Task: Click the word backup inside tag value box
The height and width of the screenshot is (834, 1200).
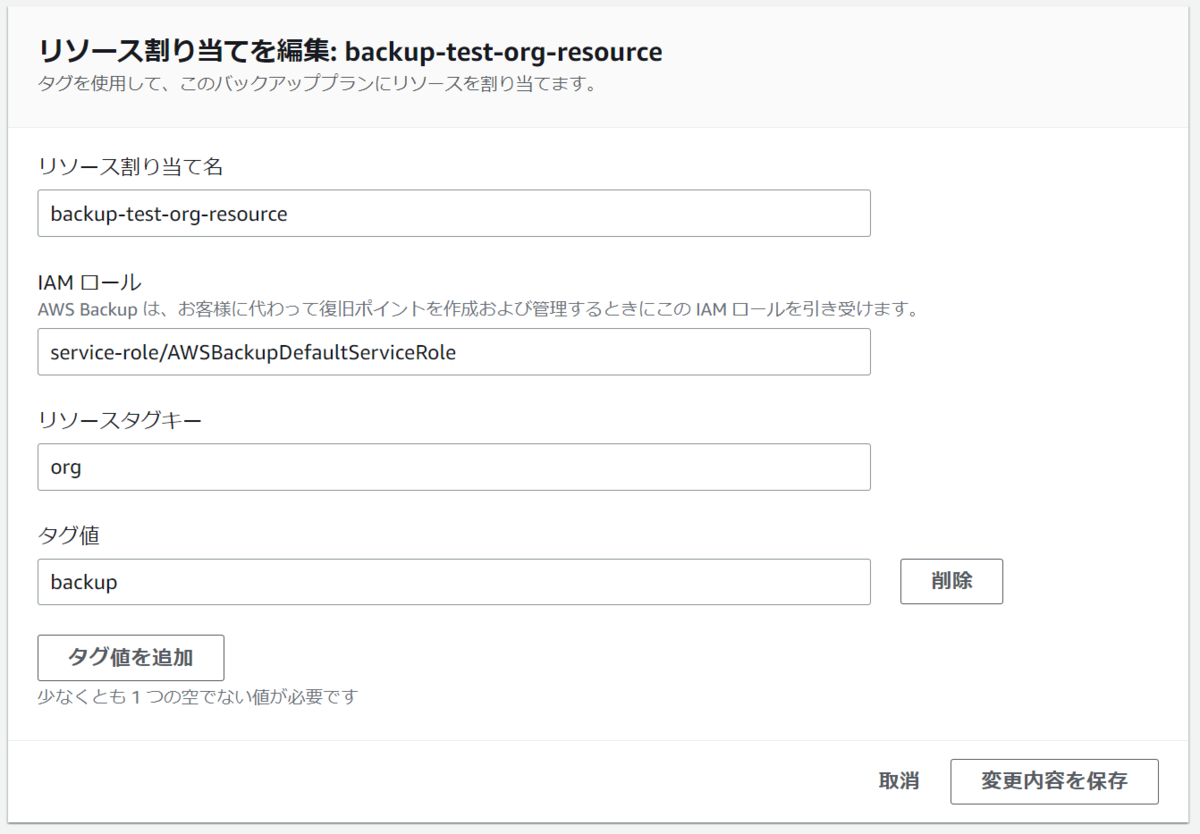Action: (83, 582)
